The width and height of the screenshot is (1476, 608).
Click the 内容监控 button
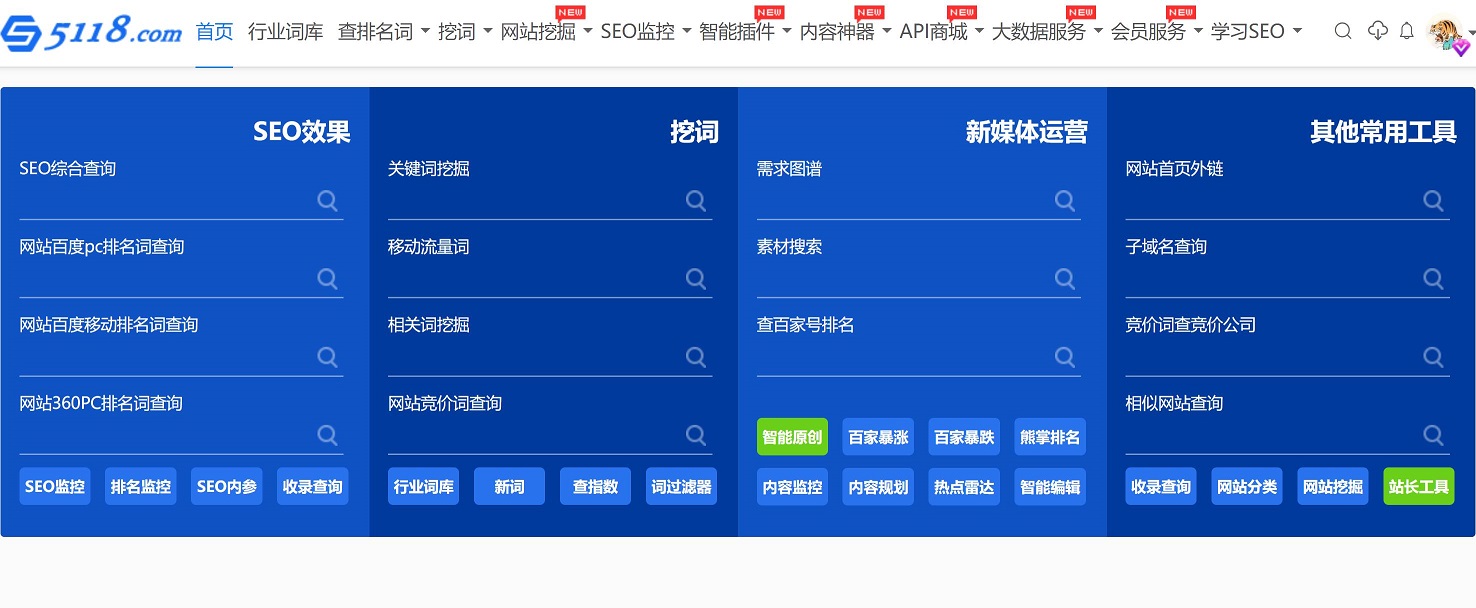point(793,487)
